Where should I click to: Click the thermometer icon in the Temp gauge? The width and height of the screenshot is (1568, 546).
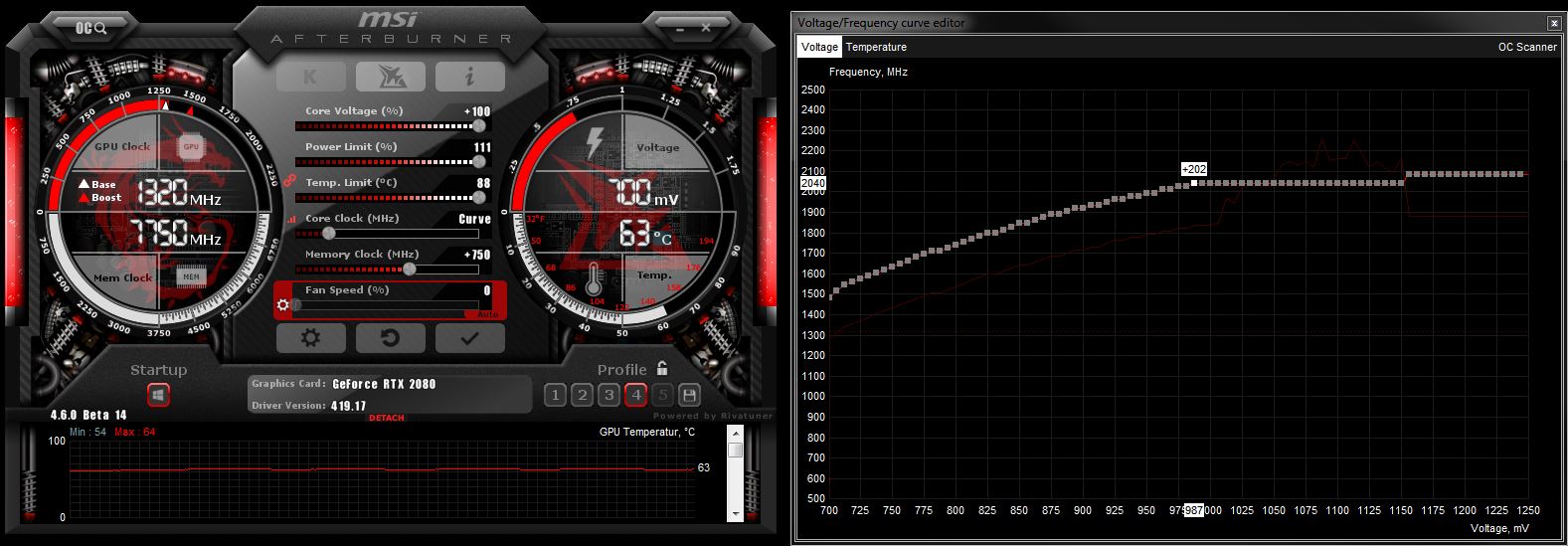click(x=594, y=278)
